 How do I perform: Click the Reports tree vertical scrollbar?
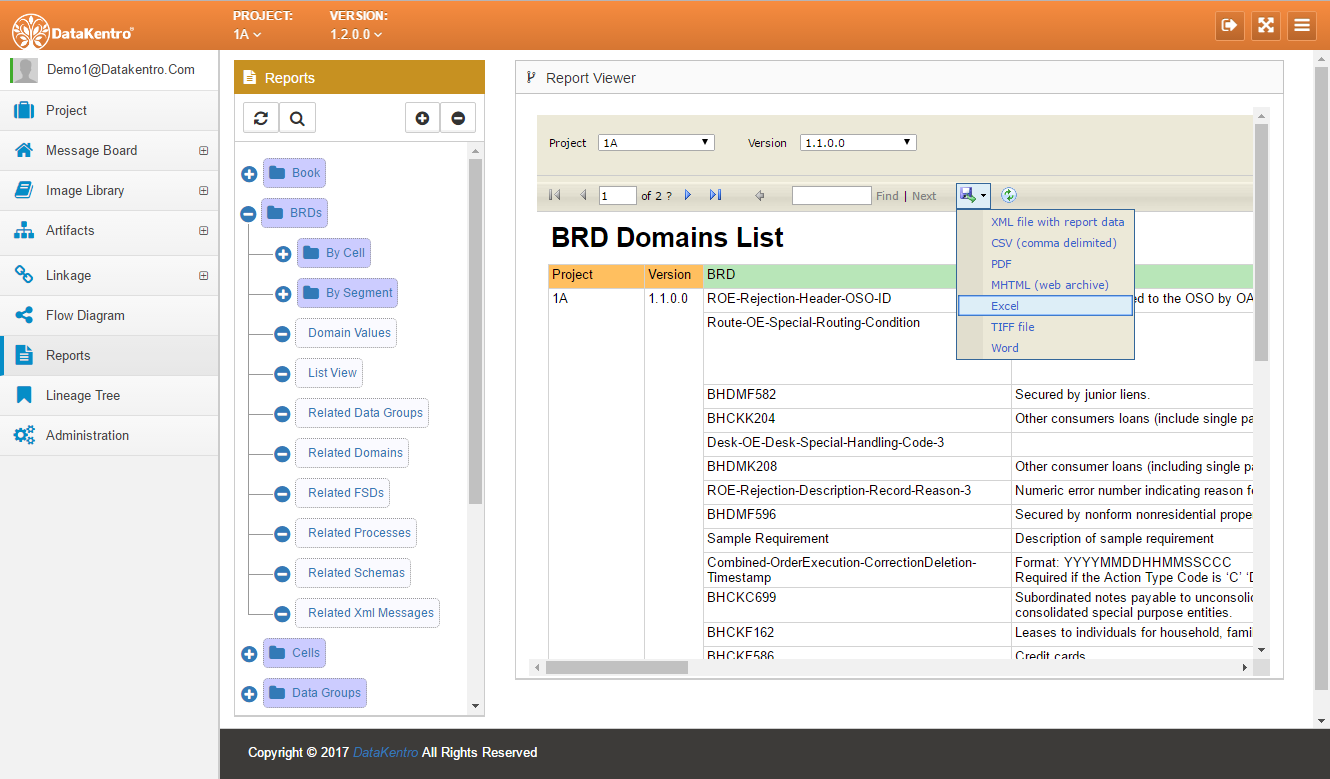[476, 331]
